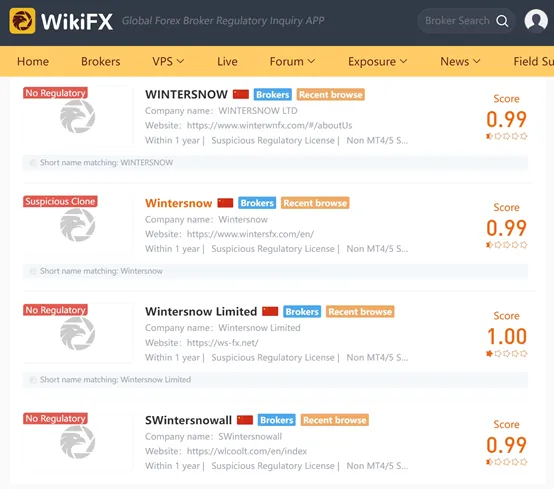
Task: Go to the Home tab
Action: pyautogui.click(x=33, y=61)
